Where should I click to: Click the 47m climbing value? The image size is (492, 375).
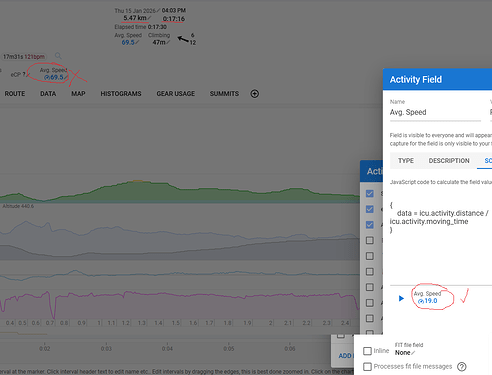click(159, 42)
